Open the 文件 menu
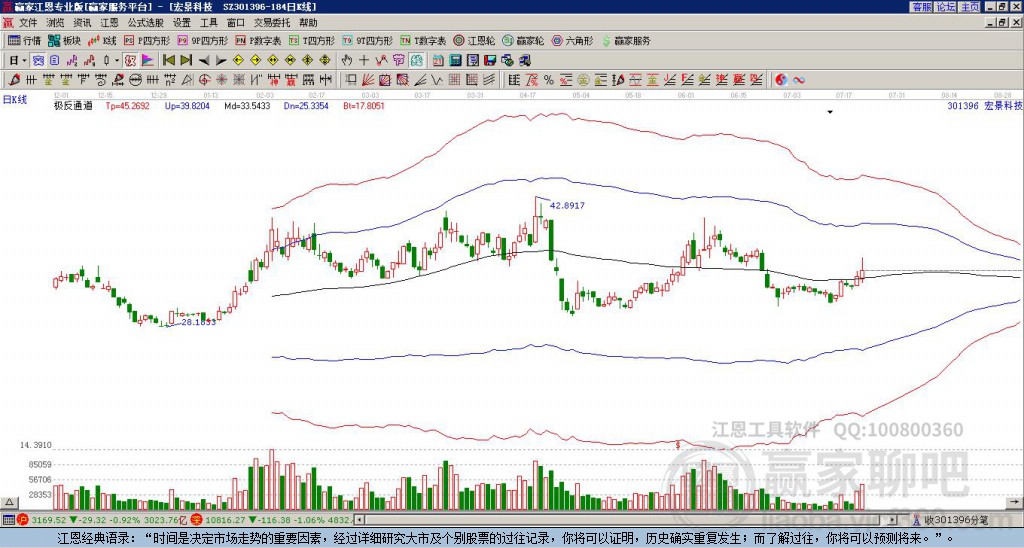1024x548 pixels. (28, 23)
